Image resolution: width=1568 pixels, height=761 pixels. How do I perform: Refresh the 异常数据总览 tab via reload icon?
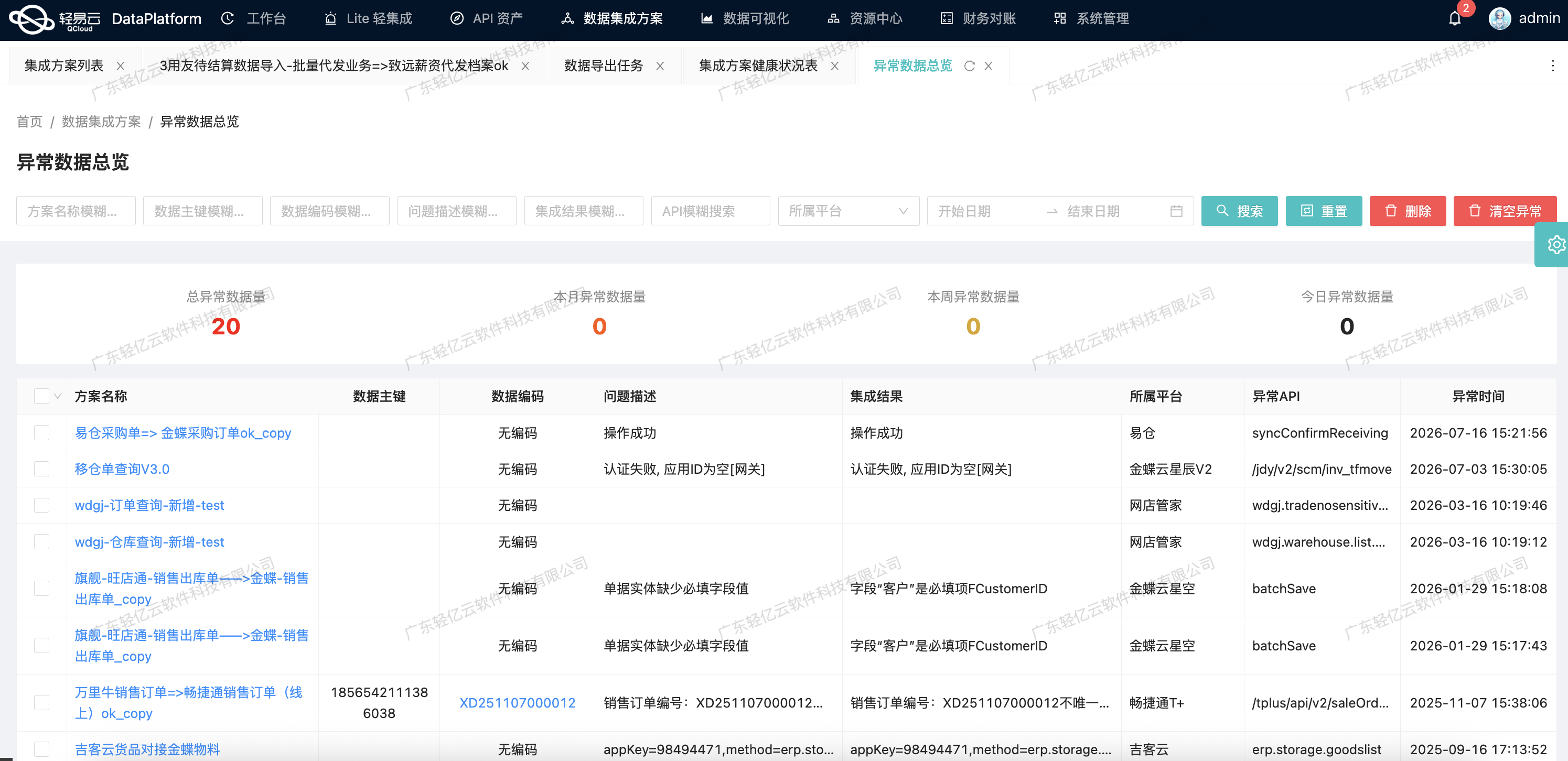click(969, 66)
